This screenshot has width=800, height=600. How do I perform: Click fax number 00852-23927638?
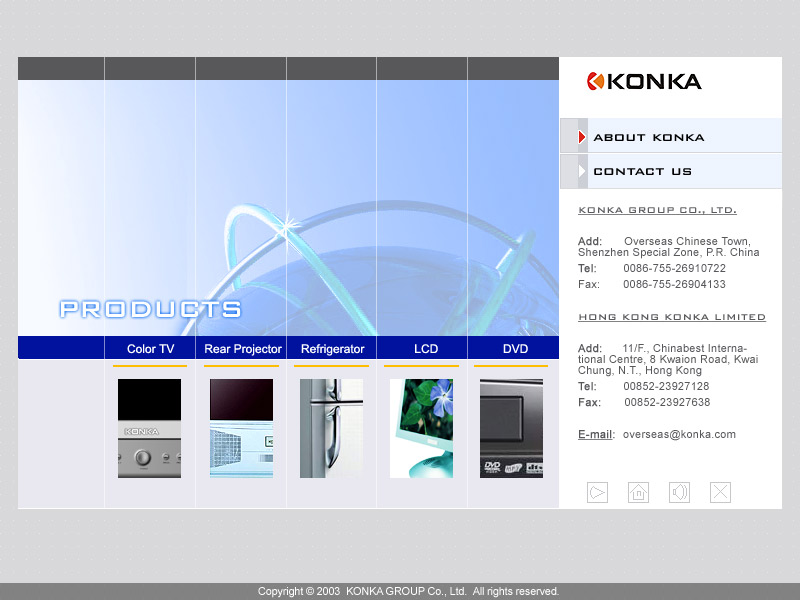pyautogui.click(x=667, y=402)
